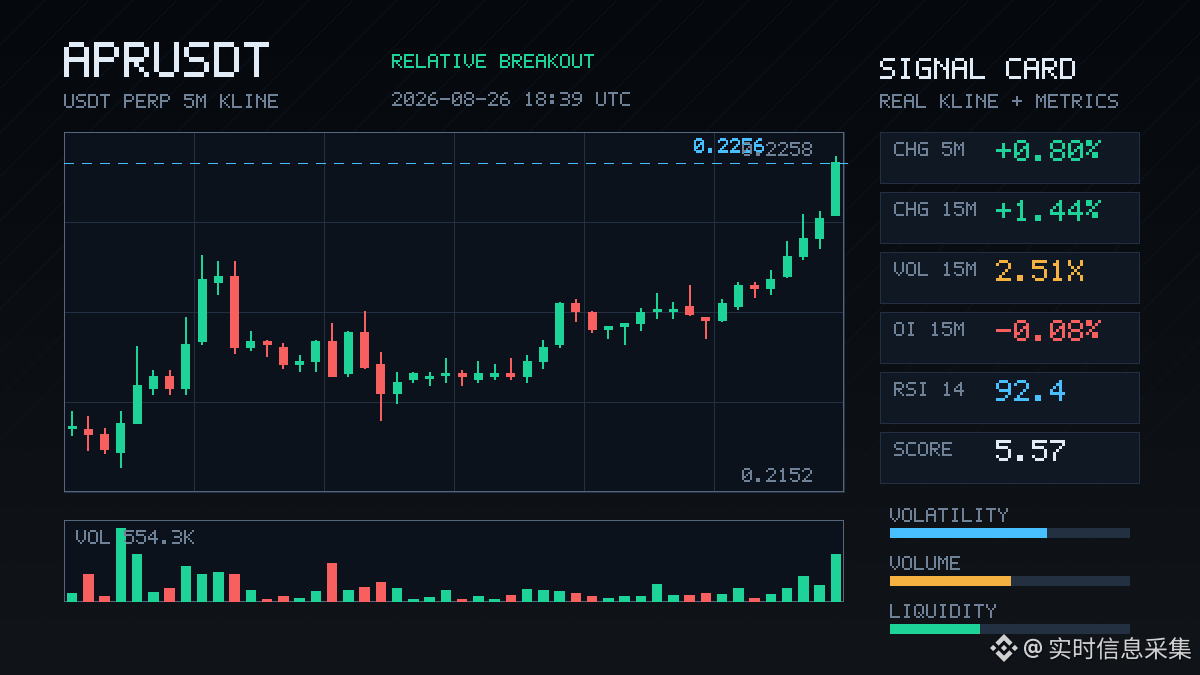Click the 0.2256 current price label

(x=728, y=147)
